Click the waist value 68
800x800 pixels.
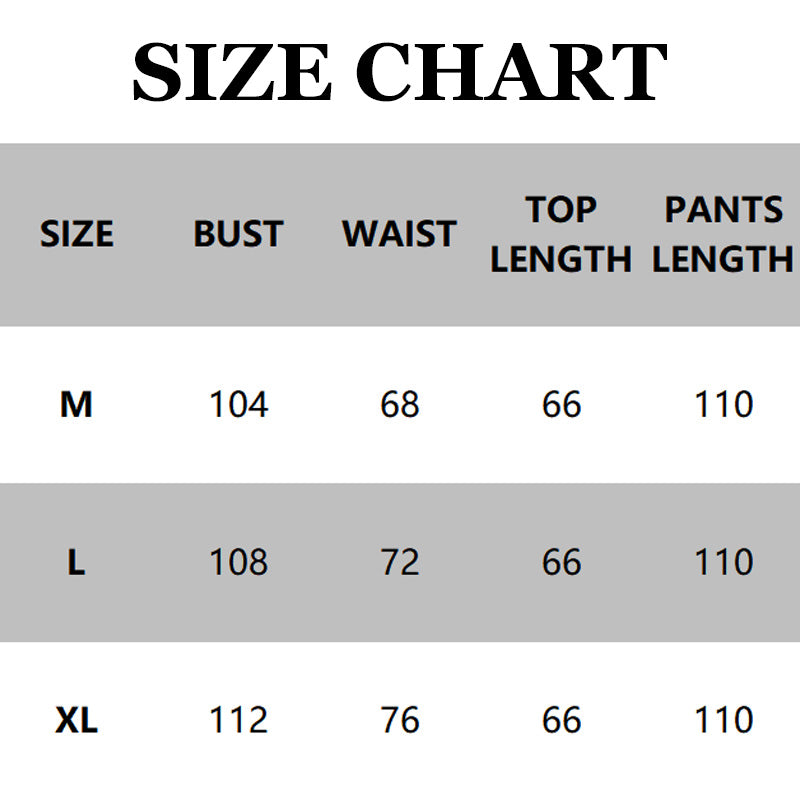coord(400,405)
